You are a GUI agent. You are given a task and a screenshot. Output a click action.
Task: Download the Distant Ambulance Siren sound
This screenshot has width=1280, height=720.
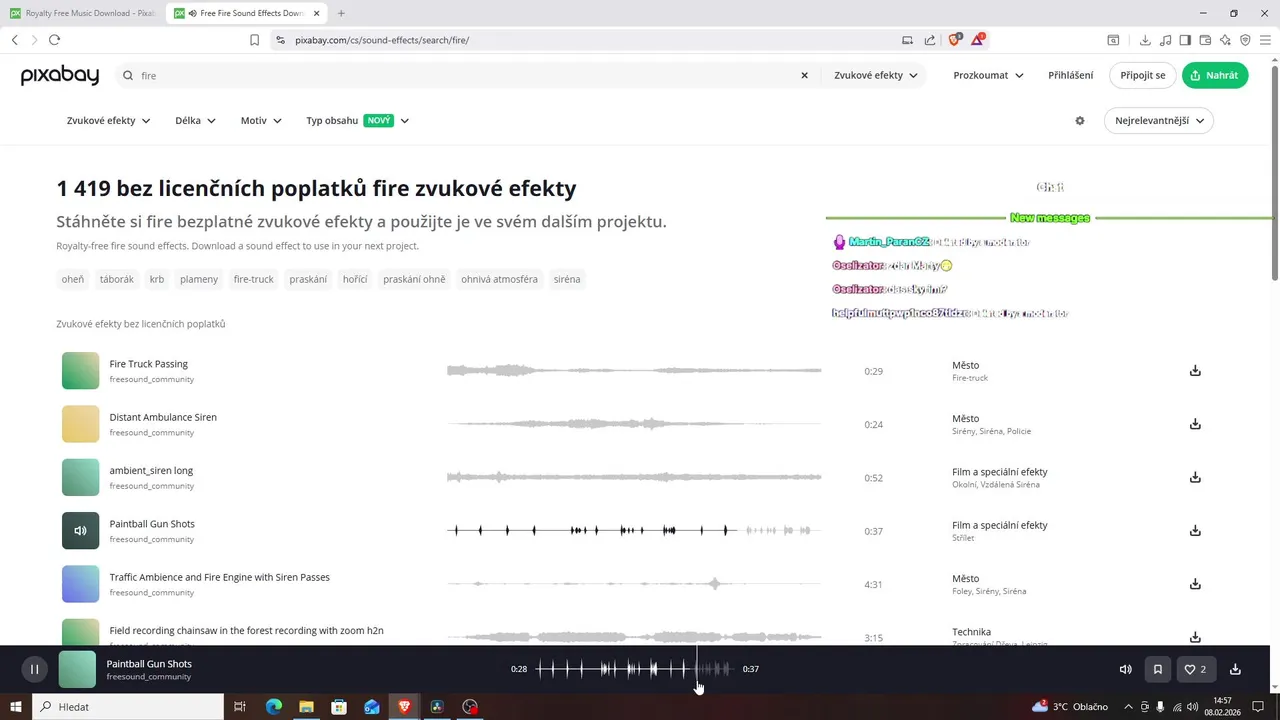tap(1195, 424)
